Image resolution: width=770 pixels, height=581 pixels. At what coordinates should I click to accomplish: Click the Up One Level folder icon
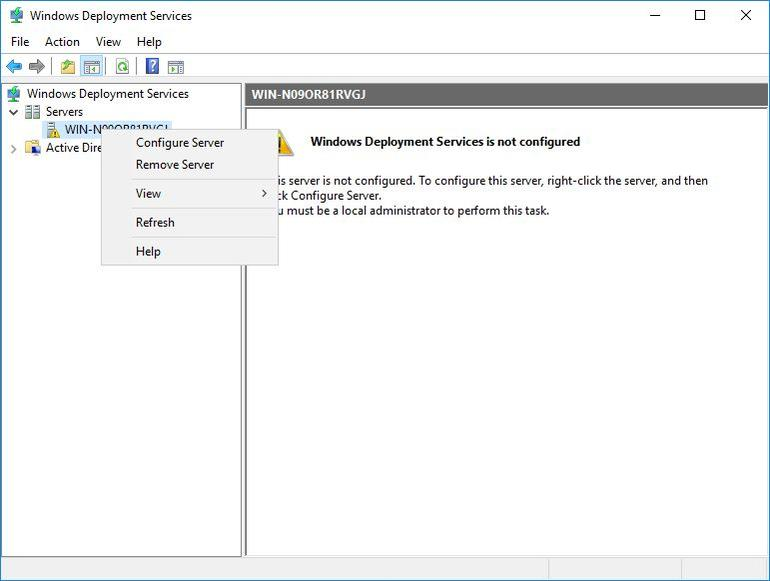(67, 67)
